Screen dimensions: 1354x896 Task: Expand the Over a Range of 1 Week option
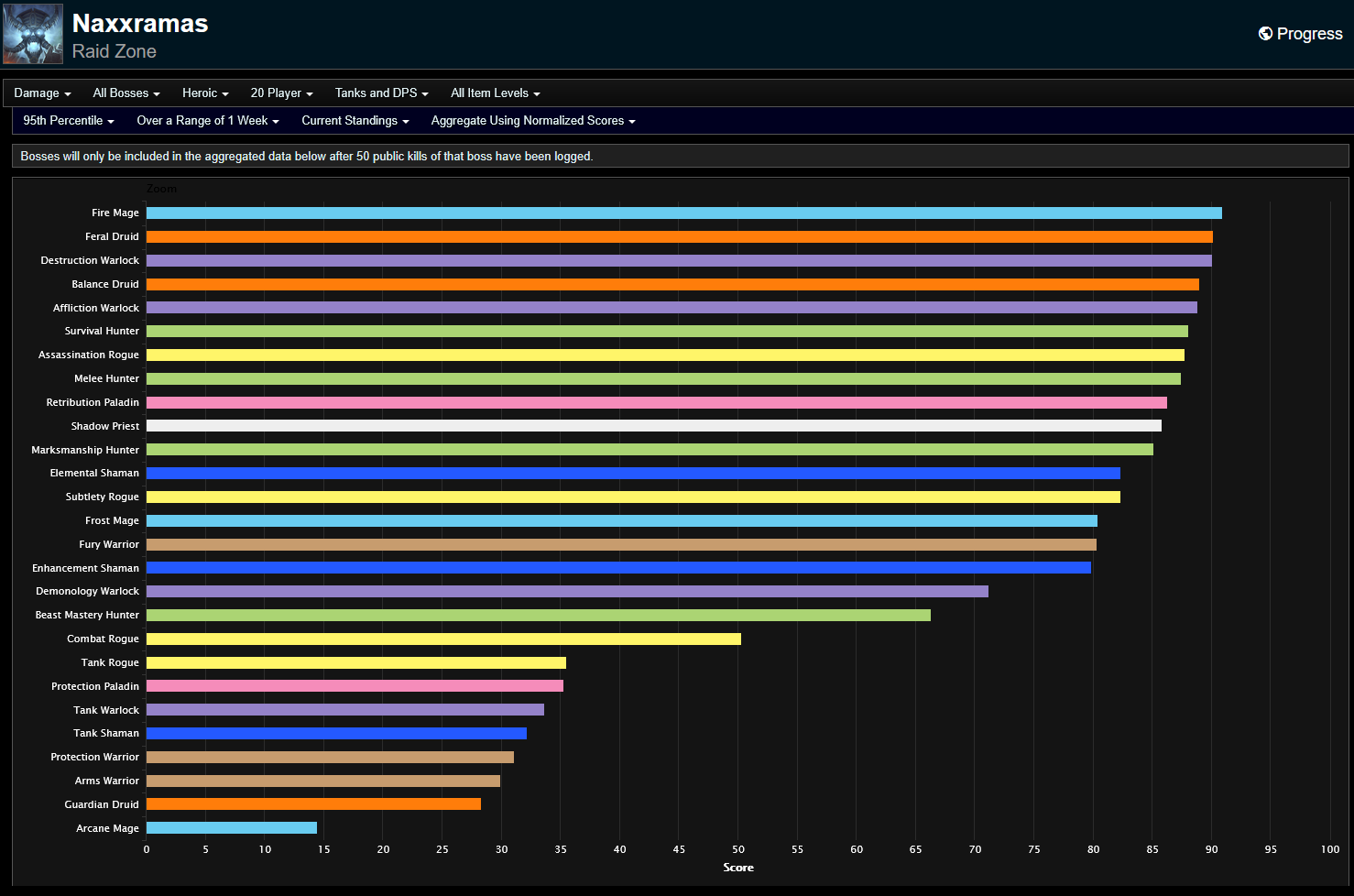(x=207, y=120)
